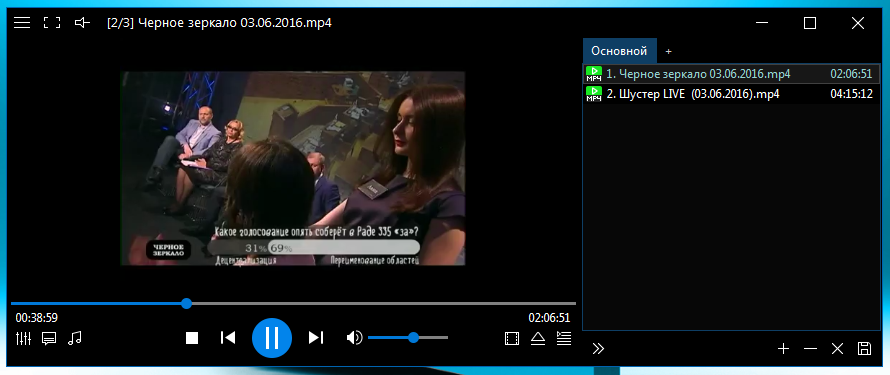
Task: Open the video frame/aspect icon
Action: coord(511,339)
